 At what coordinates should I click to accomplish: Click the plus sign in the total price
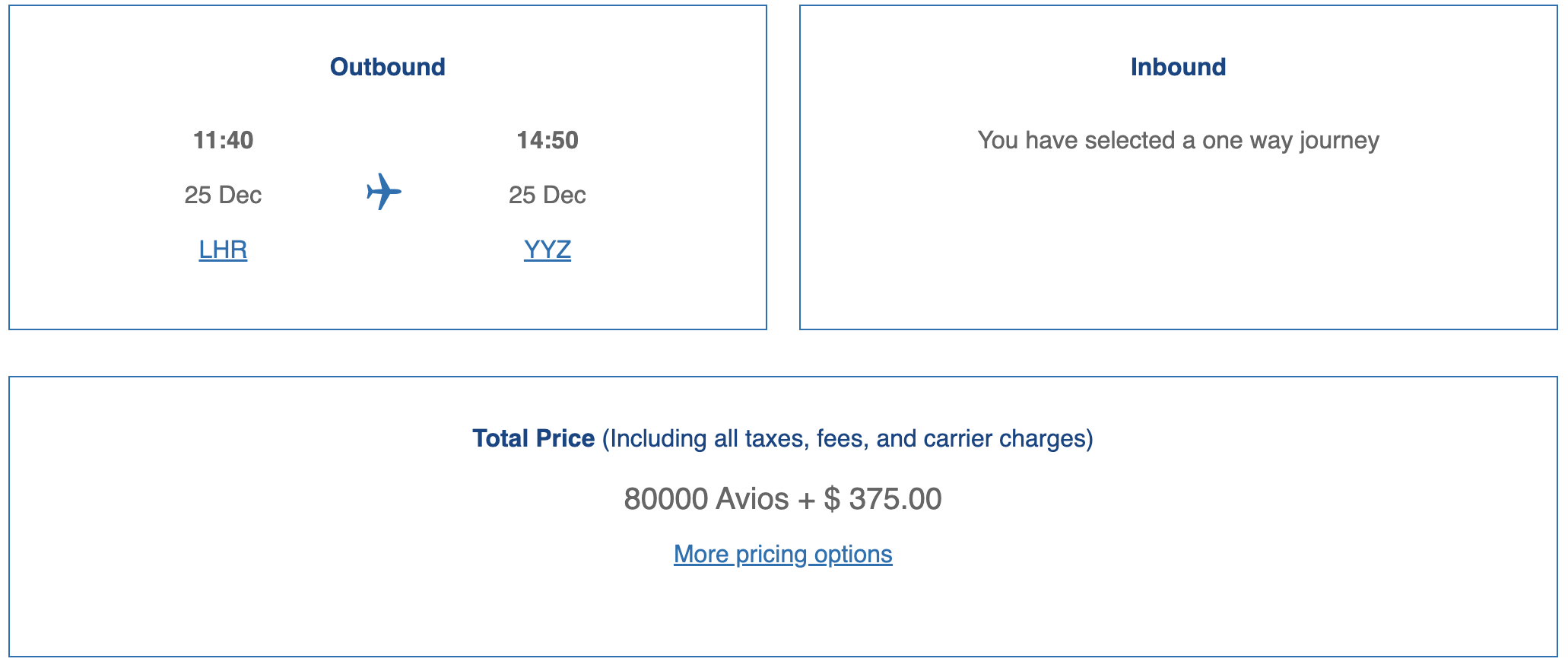[805, 500]
